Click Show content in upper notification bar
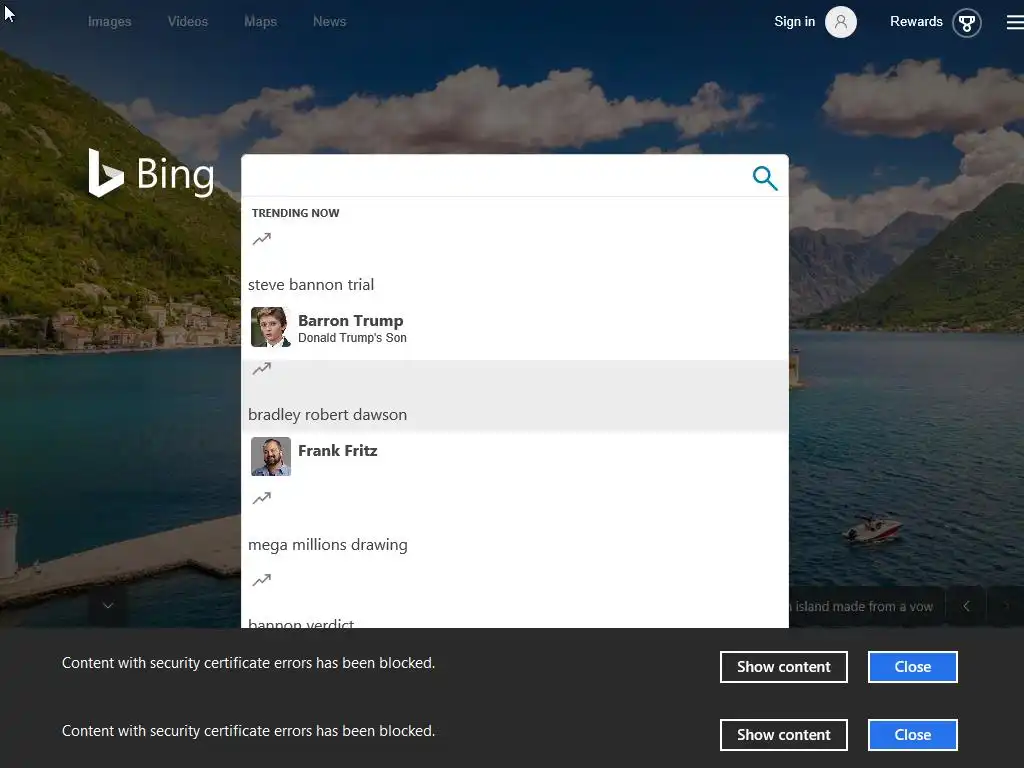Viewport: 1024px width, 768px height. pos(784,667)
